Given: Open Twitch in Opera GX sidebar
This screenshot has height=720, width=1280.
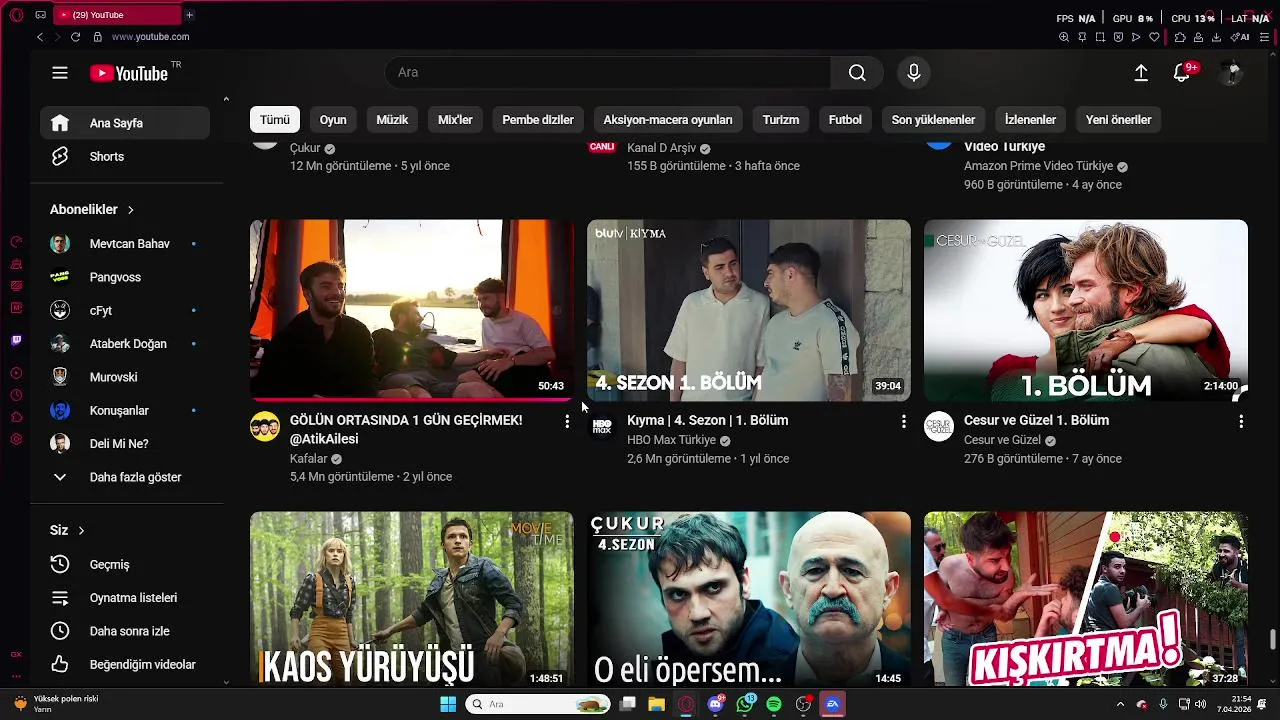Looking at the screenshot, I should [x=16, y=341].
